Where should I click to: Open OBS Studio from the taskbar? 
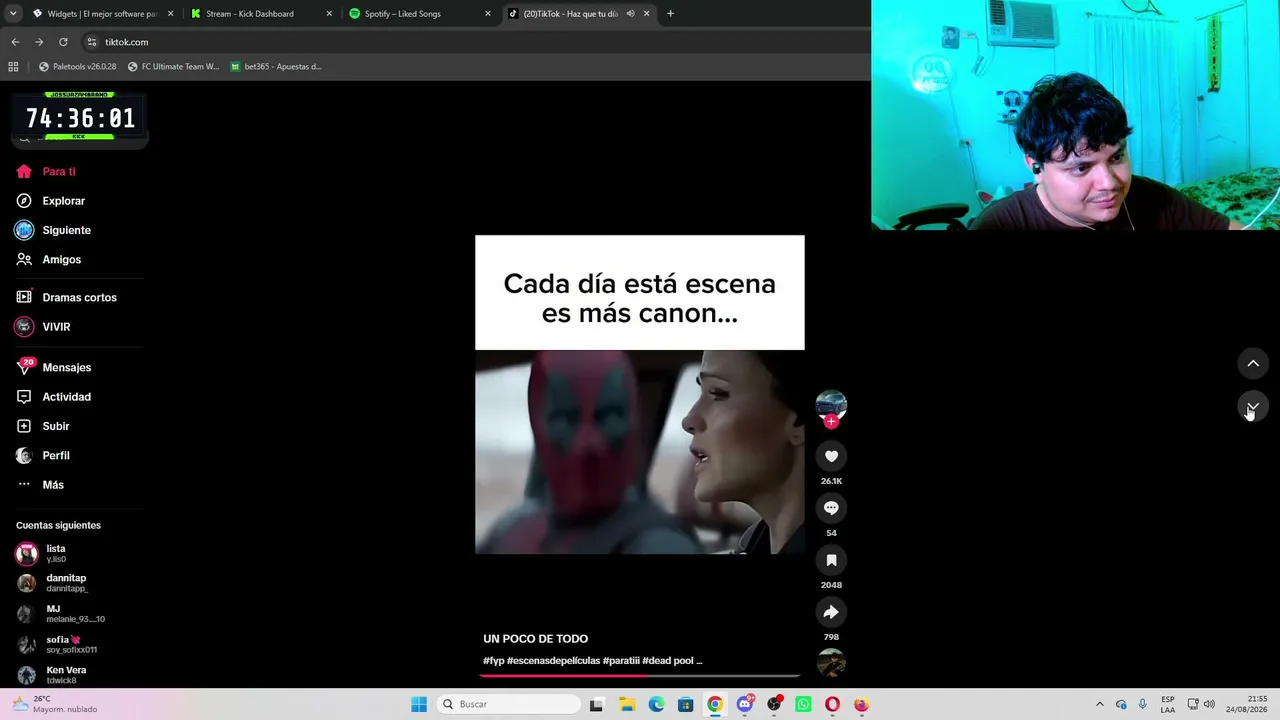(774, 704)
